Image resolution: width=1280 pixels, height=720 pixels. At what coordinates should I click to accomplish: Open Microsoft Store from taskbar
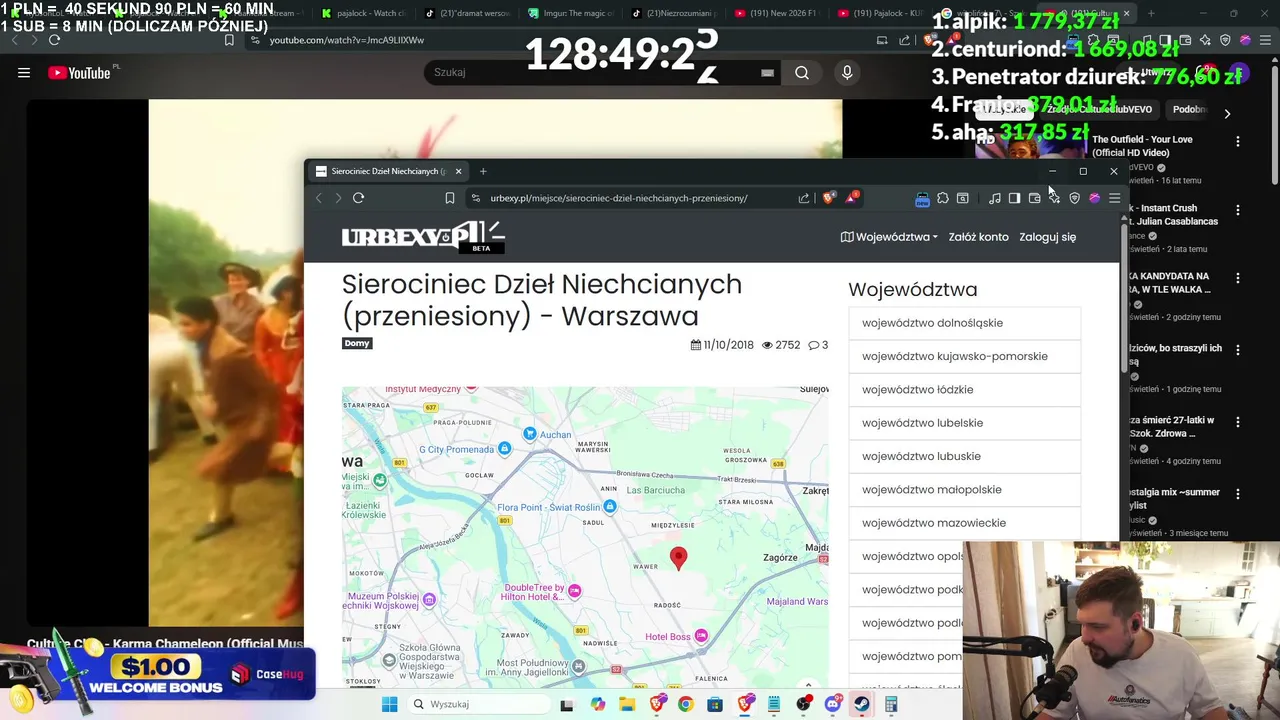point(715,704)
